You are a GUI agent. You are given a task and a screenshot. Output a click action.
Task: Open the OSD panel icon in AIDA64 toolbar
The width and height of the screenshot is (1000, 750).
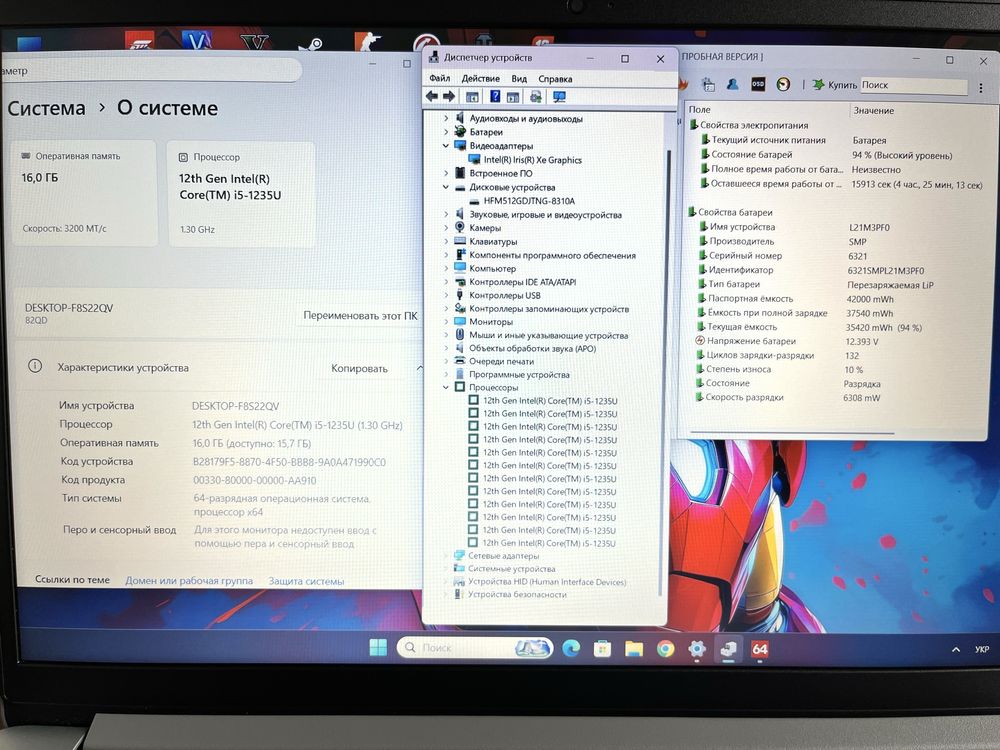tap(758, 84)
